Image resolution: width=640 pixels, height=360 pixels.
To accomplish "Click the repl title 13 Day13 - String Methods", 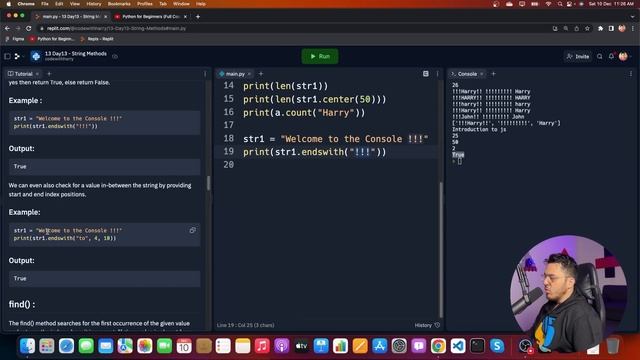I will point(76,53).
